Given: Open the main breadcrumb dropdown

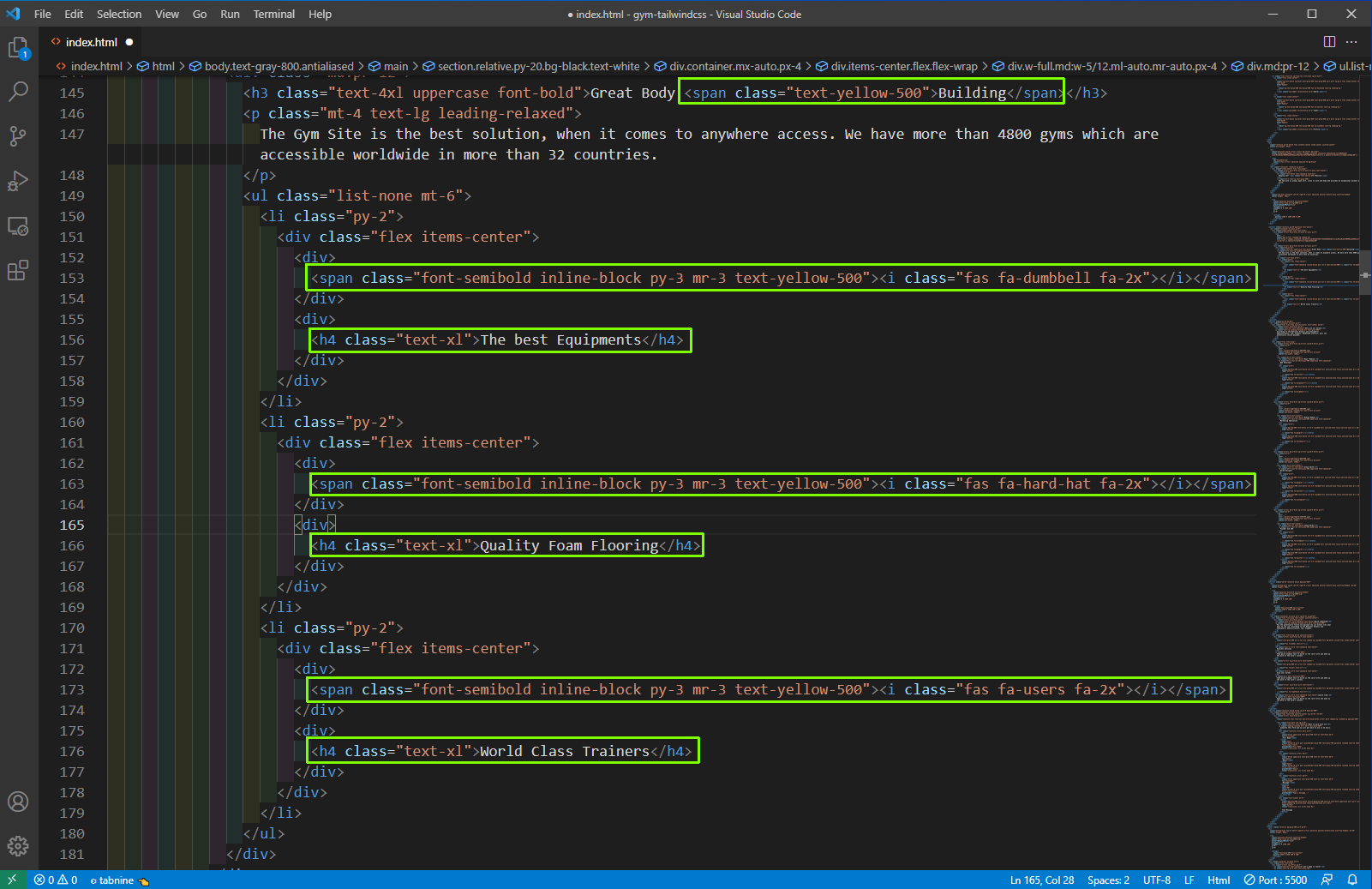Looking at the screenshot, I should (388, 66).
